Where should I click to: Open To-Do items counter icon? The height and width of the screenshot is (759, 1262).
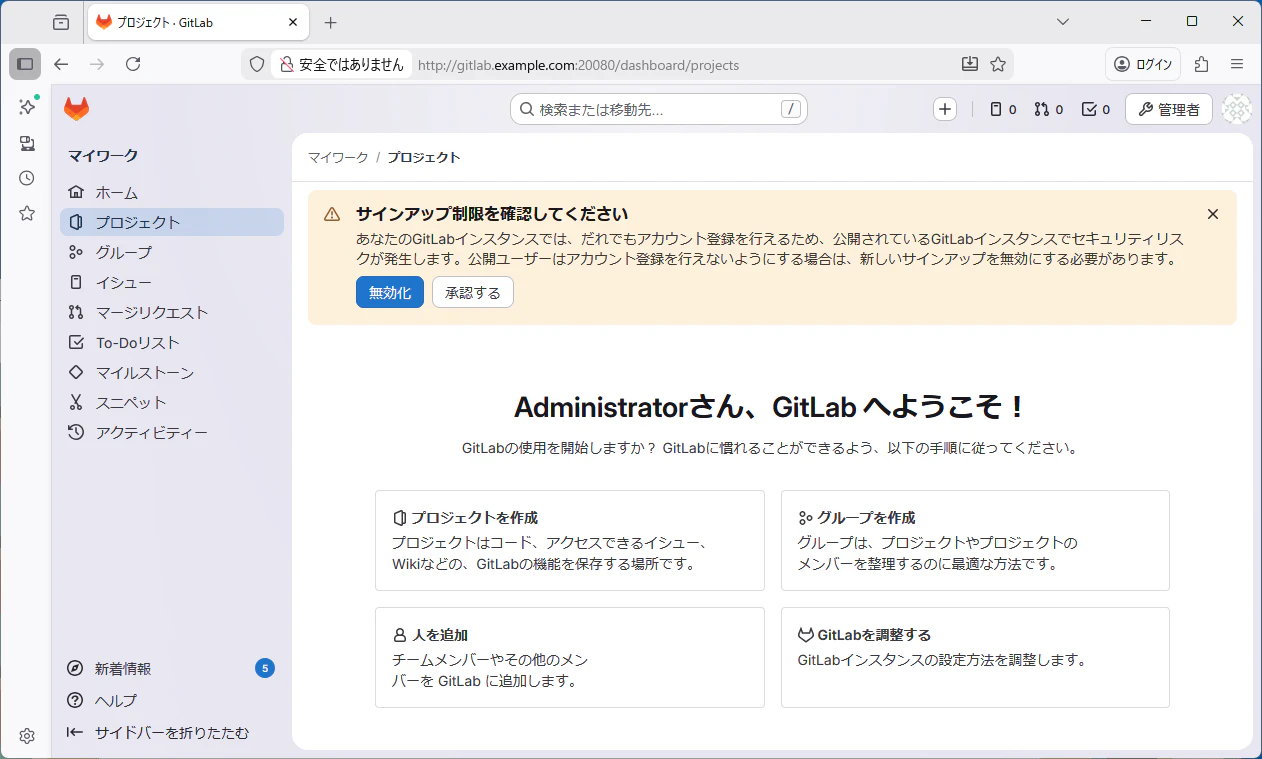[x=1096, y=109]
